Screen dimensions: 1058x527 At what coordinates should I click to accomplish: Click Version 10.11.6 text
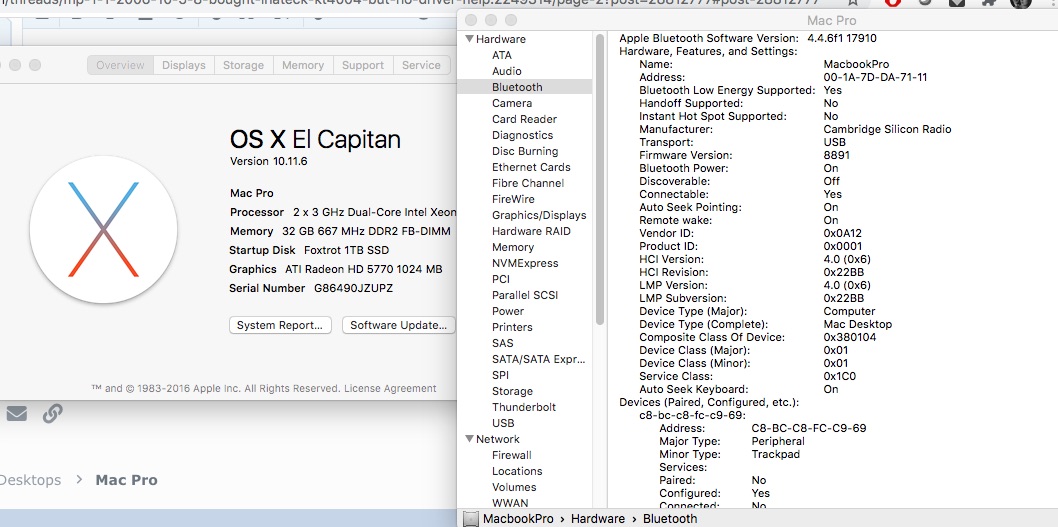pyautogui.click(x=269, y=162)
